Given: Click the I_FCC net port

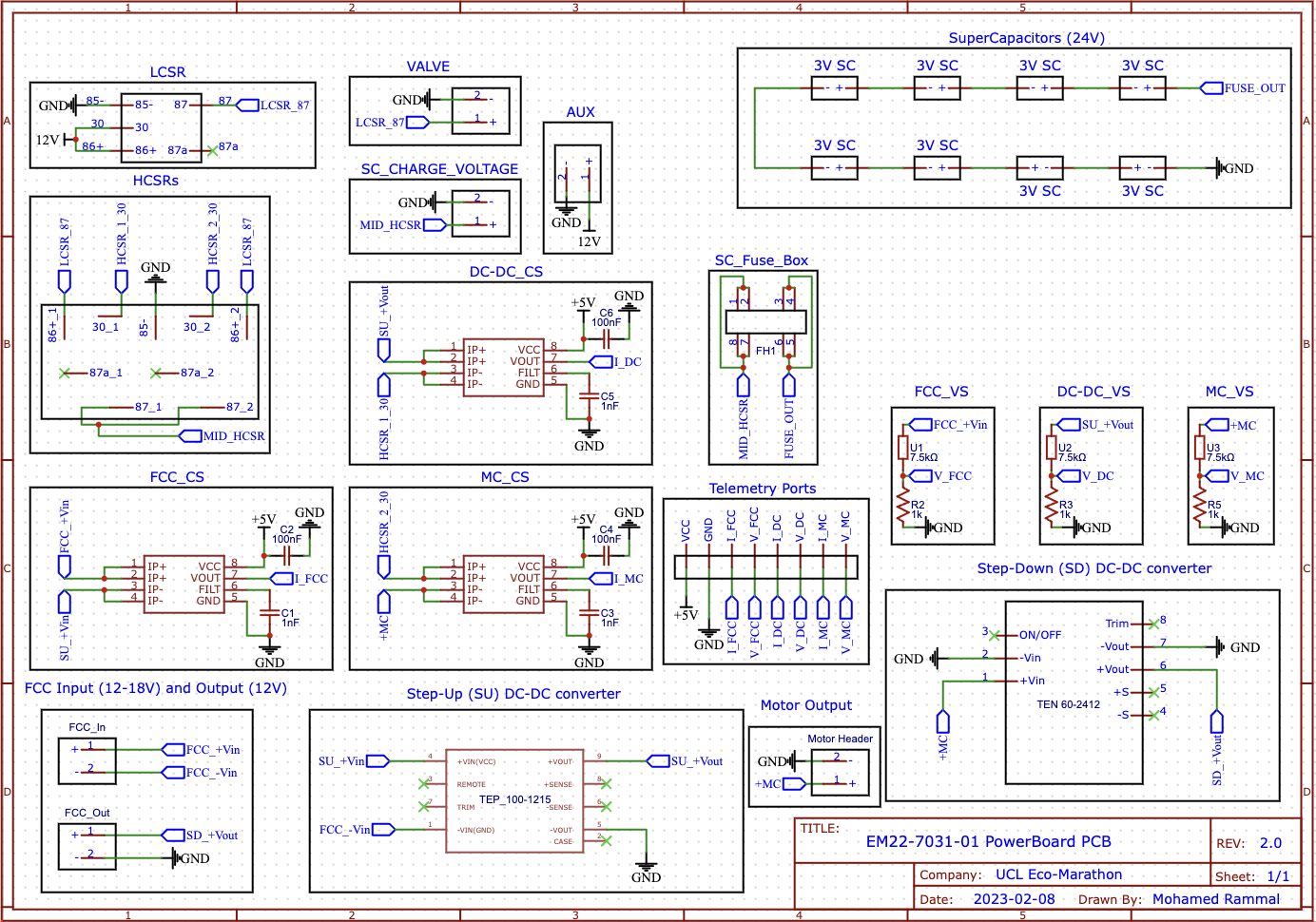Looking at the screenshot, I should [299, 578].
